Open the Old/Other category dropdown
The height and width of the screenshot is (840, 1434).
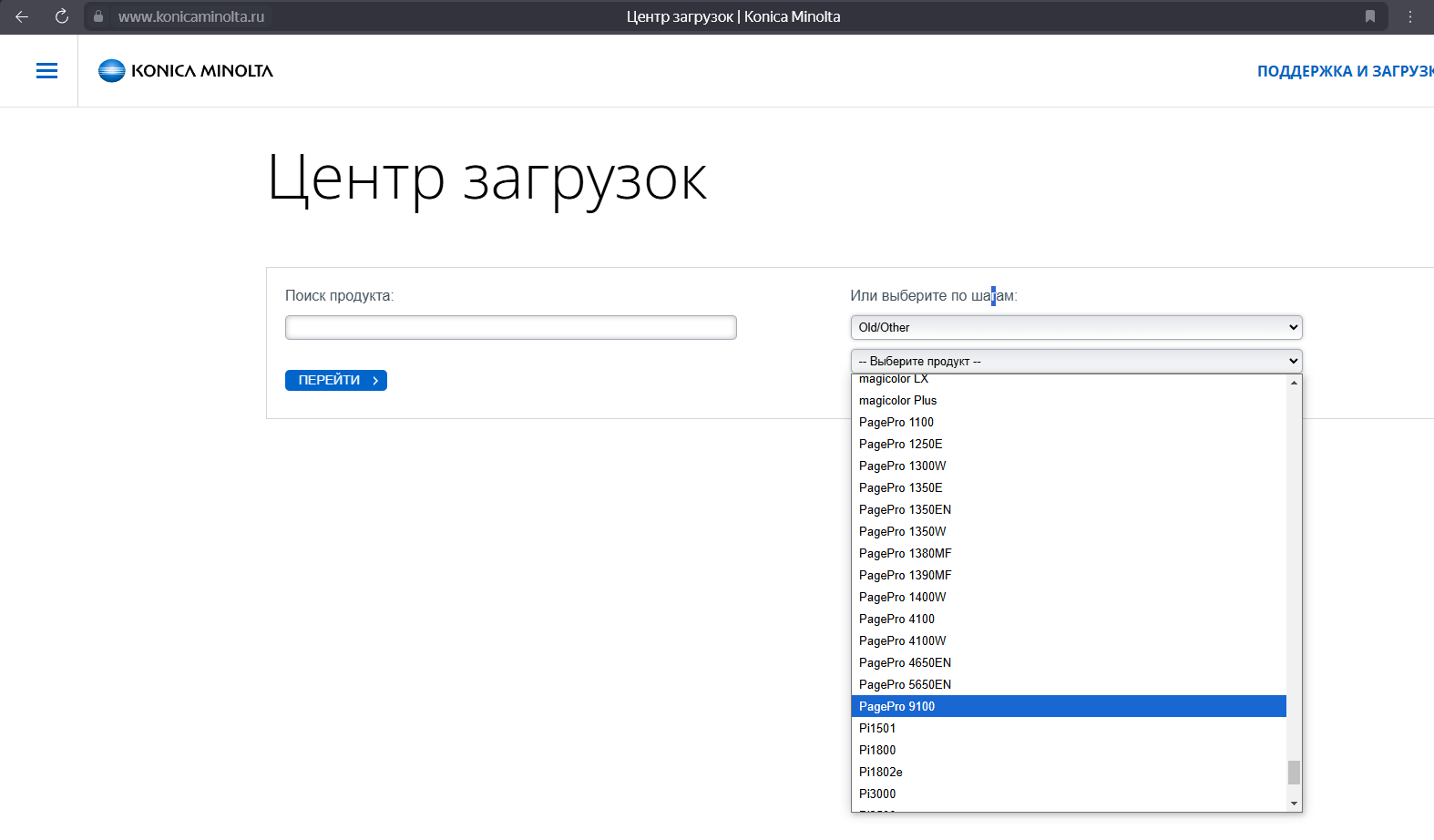pyautogui.click(x=1076, y=327)
